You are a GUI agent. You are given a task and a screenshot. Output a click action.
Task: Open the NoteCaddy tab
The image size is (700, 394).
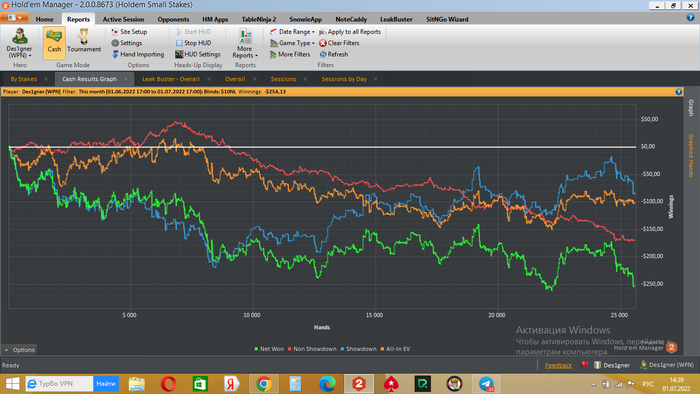click(351, 19)
